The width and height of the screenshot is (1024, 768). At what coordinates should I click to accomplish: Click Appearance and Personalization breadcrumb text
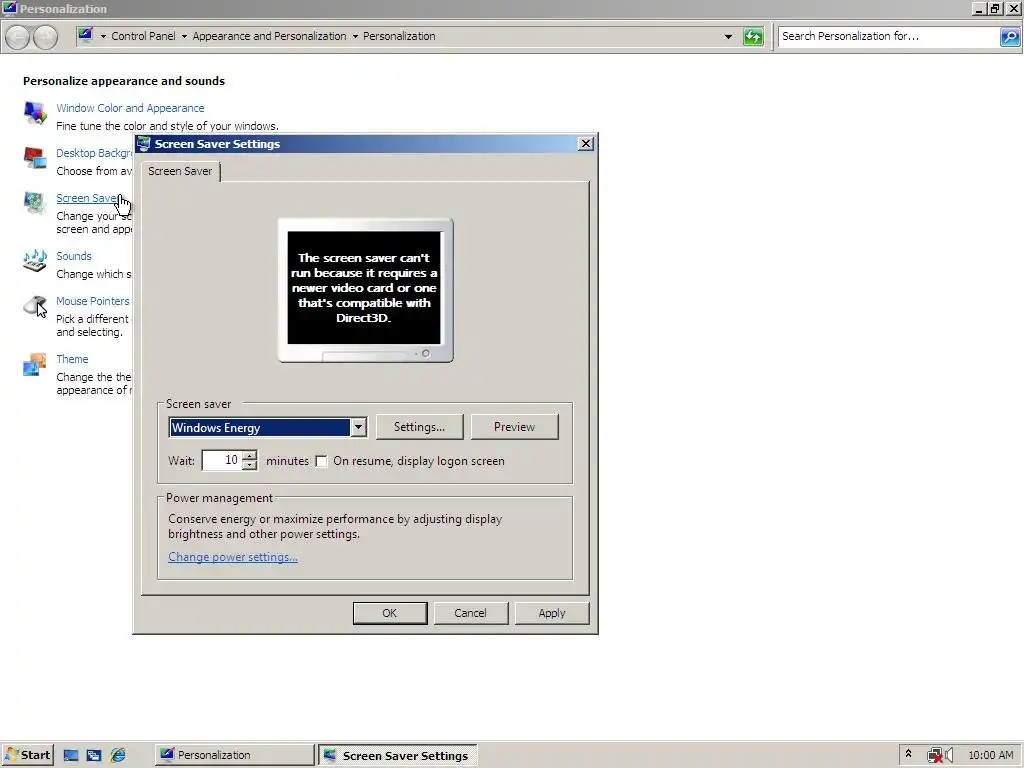pyautogui.click(x=269, y=37)
